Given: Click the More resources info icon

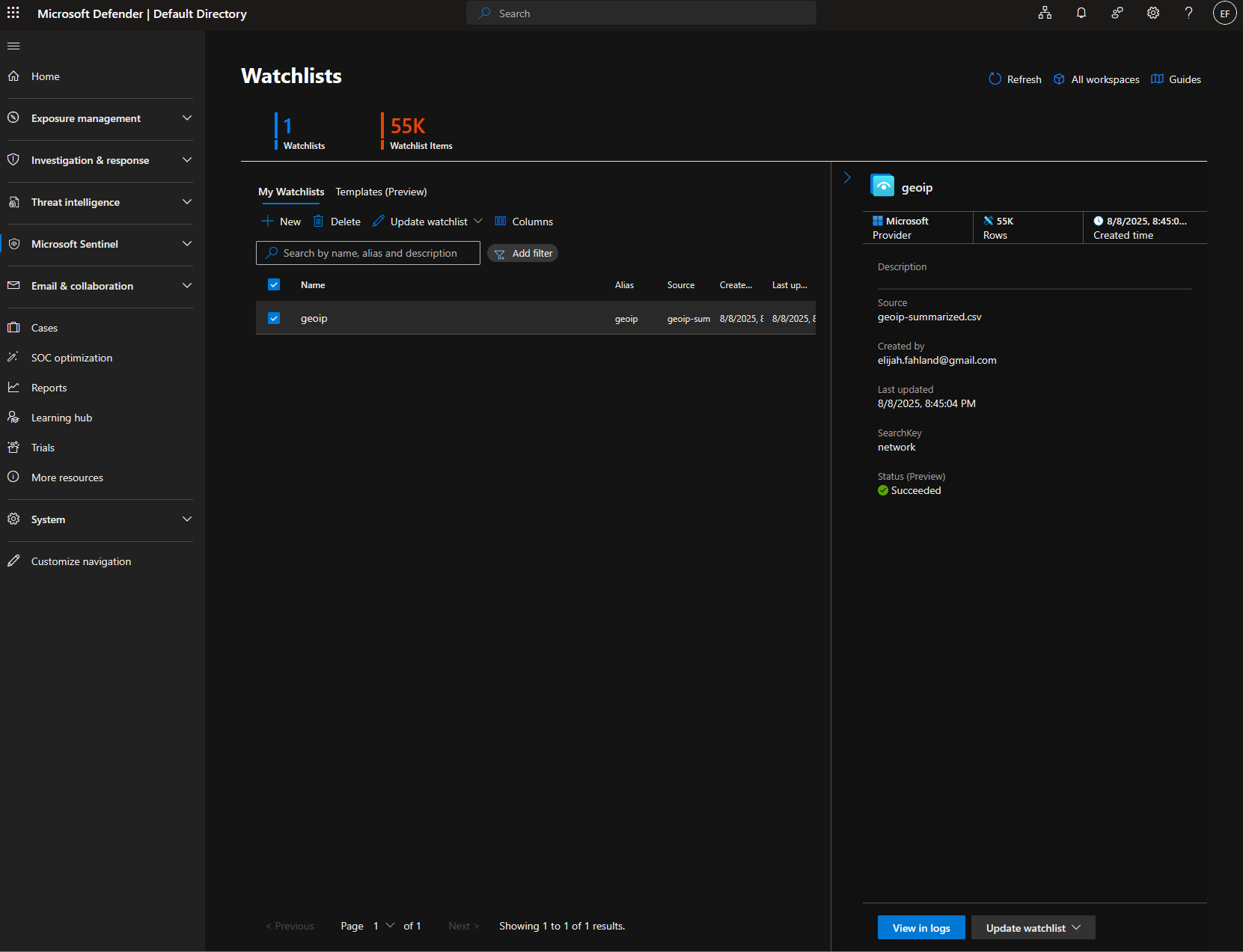Looking at the screenshot, I should pos(13,477).
